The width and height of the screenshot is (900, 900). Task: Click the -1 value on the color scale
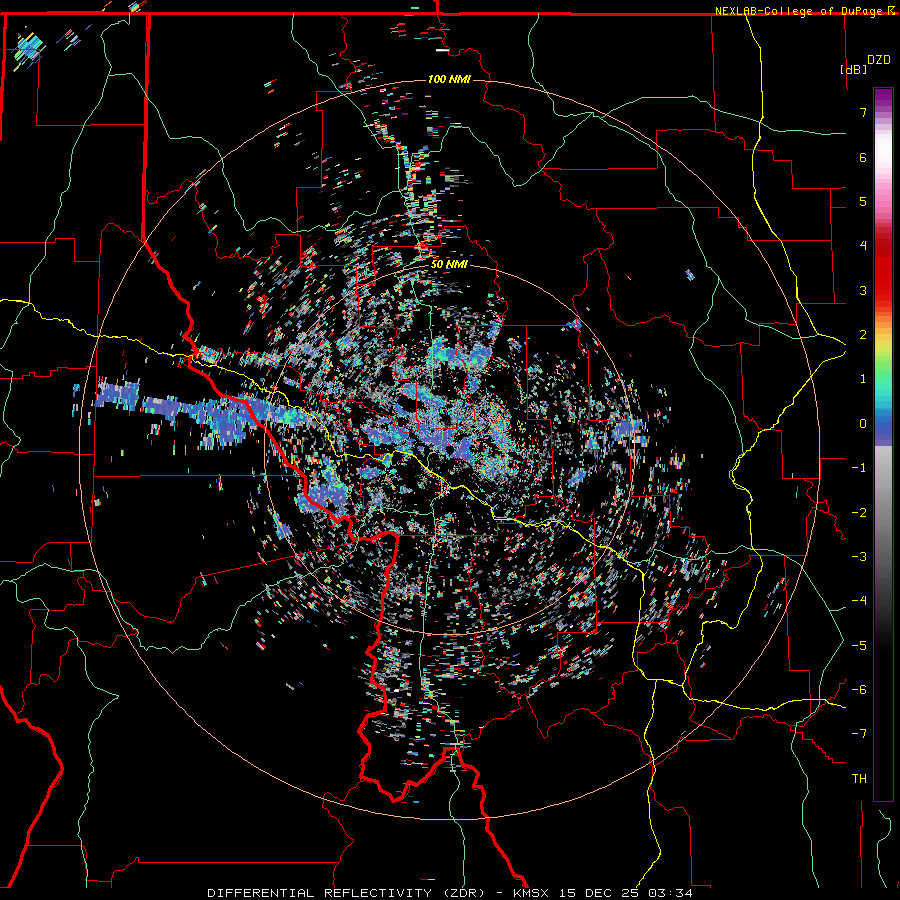(859, 467)
